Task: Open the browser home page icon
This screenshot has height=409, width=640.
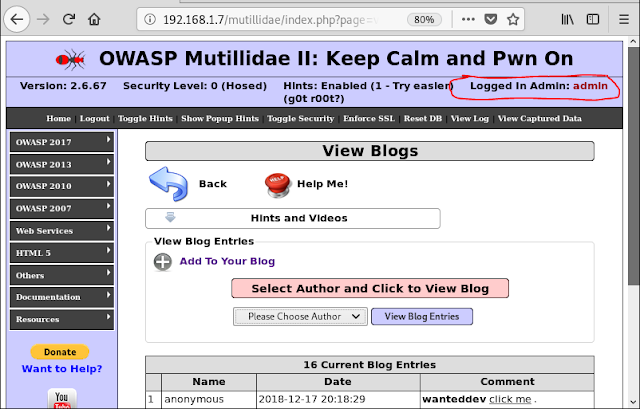Action: pos(94,19)
